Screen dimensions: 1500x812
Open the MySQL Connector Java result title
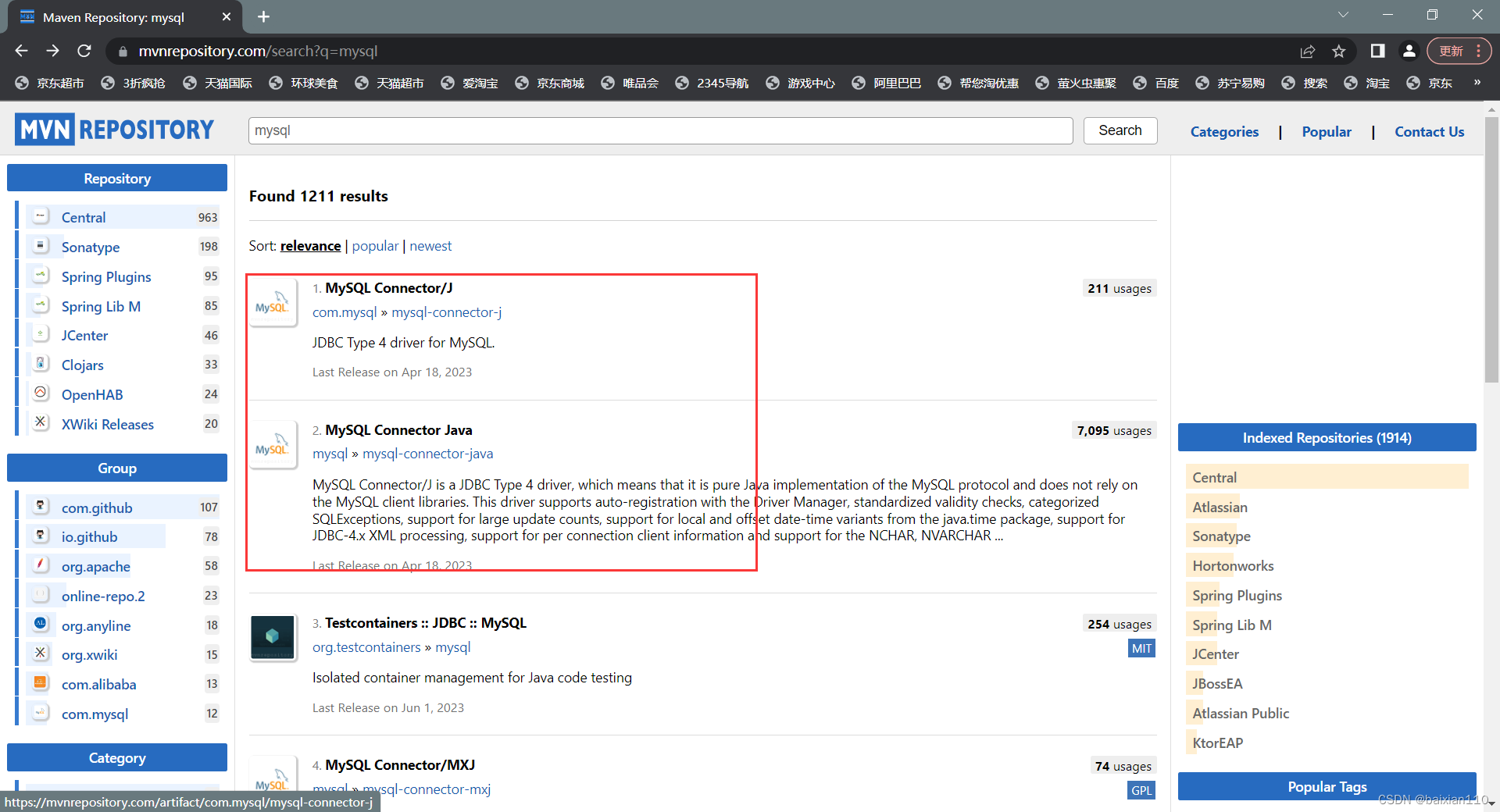point(398,430)
